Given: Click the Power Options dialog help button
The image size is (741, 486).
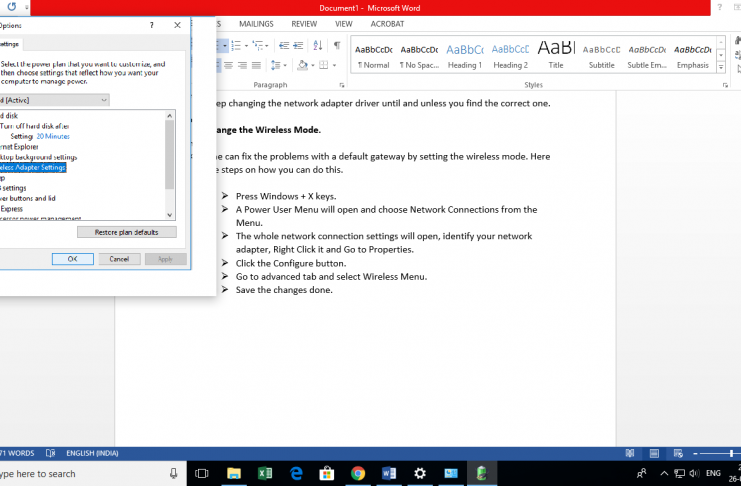Looking at the screenshot, I should (x=152, y=25).
